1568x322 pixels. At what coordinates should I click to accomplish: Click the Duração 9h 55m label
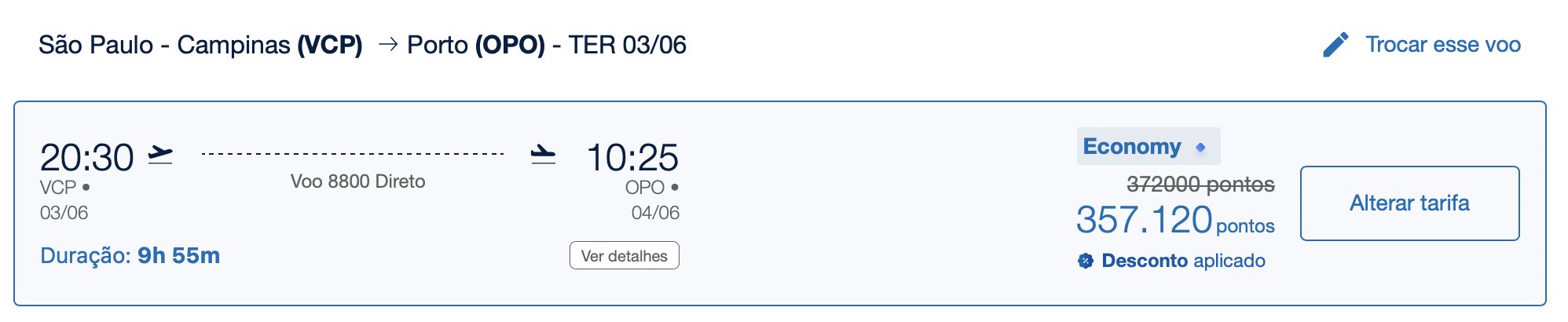click(130, 256)
